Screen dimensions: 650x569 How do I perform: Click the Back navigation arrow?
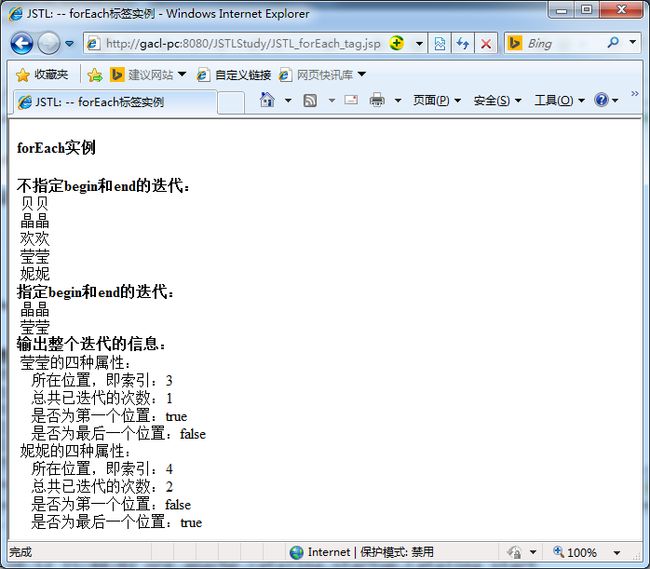tap(22, 43)
